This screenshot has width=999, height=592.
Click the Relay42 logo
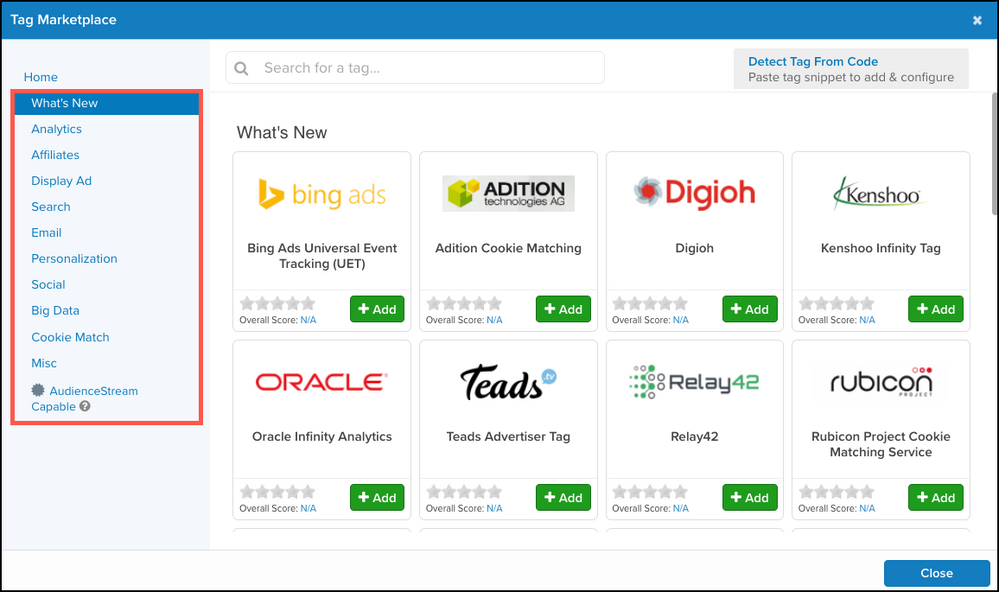pyautogui.click(x=694, y=381)
